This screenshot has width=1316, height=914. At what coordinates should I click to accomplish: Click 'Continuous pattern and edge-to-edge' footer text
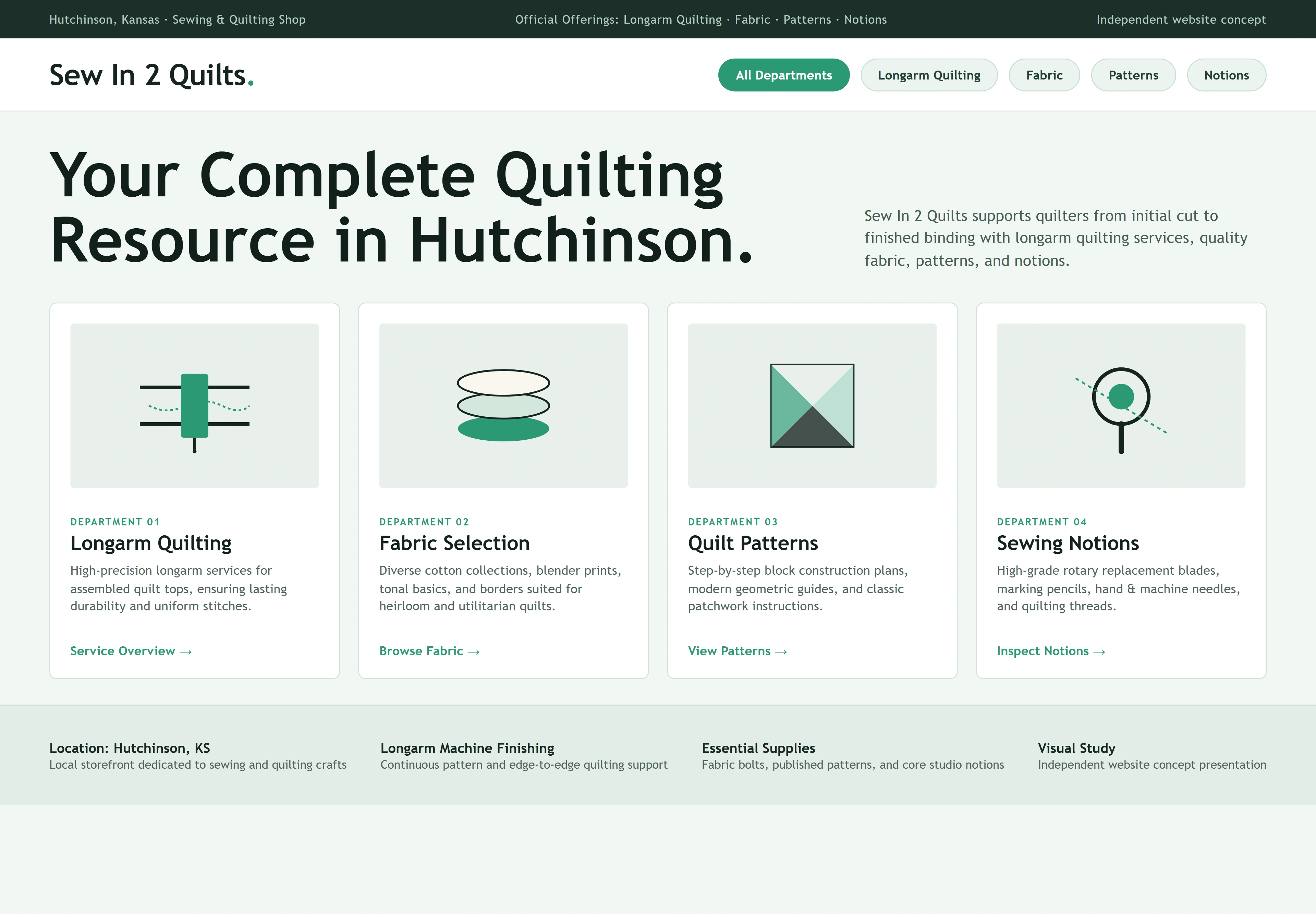524,765
